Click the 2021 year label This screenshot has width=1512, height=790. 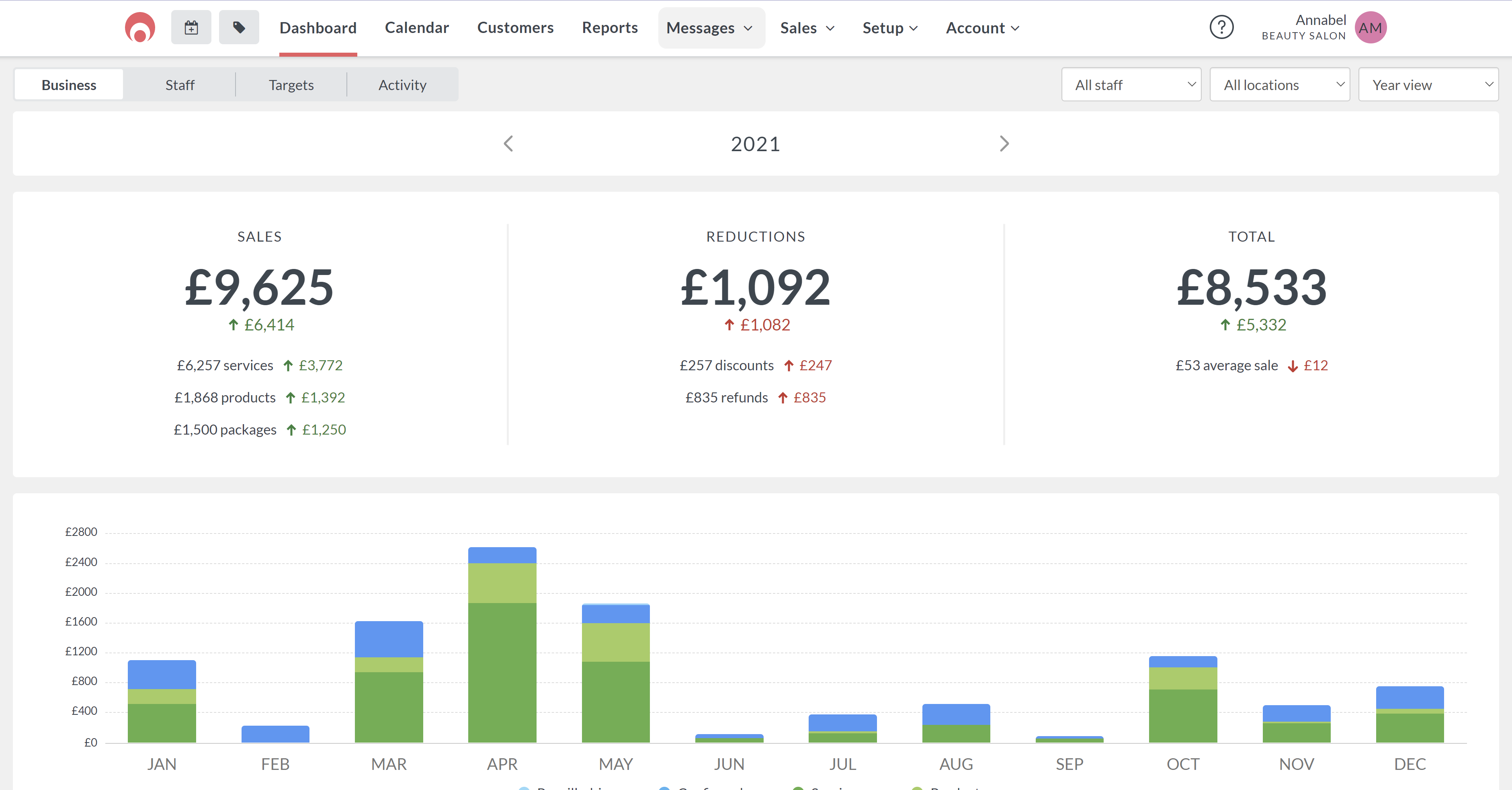coord(756,144)
